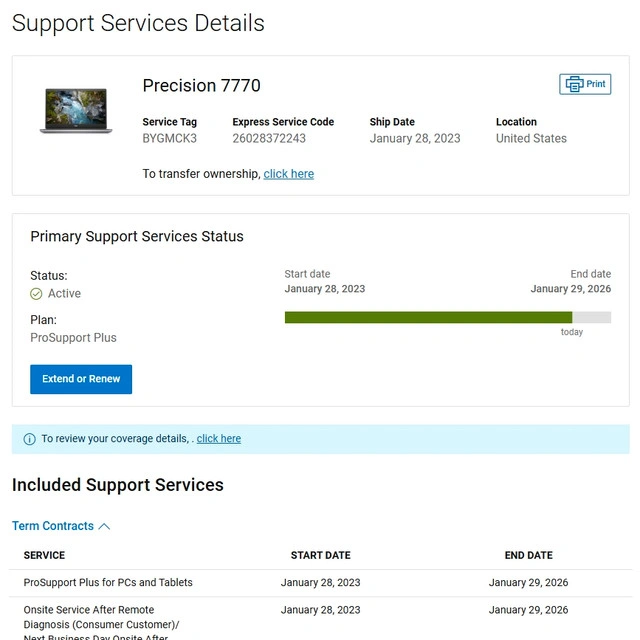Click the ProSupport Plus plan name
Screen dimensions: 640x640
[73, 338]
